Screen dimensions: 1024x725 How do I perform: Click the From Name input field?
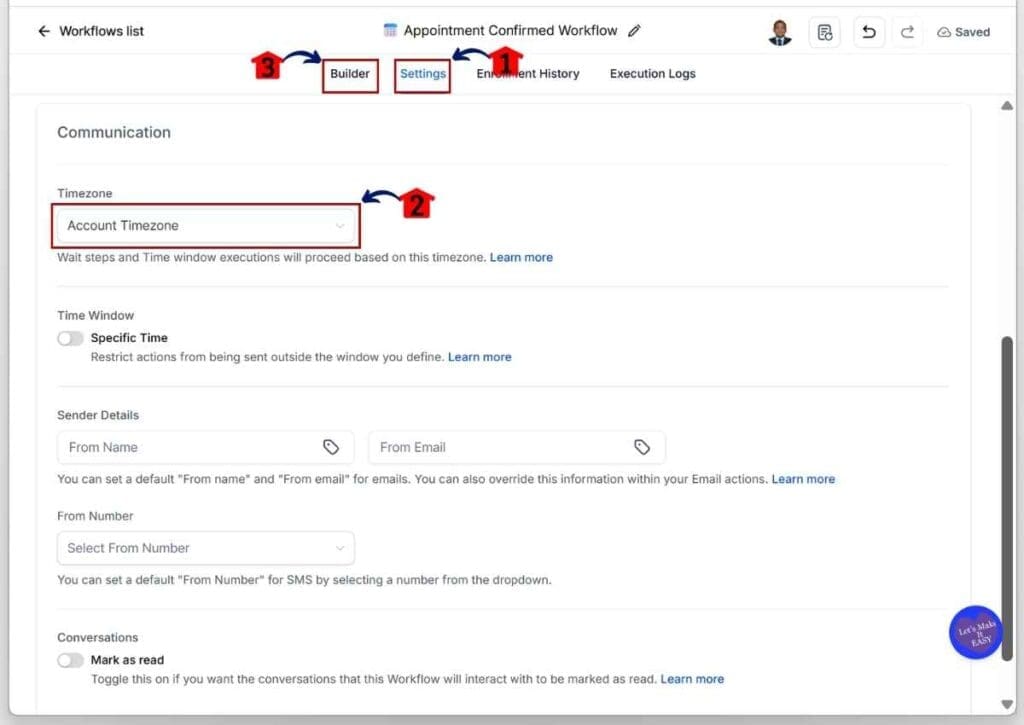(x=206, y=447)
